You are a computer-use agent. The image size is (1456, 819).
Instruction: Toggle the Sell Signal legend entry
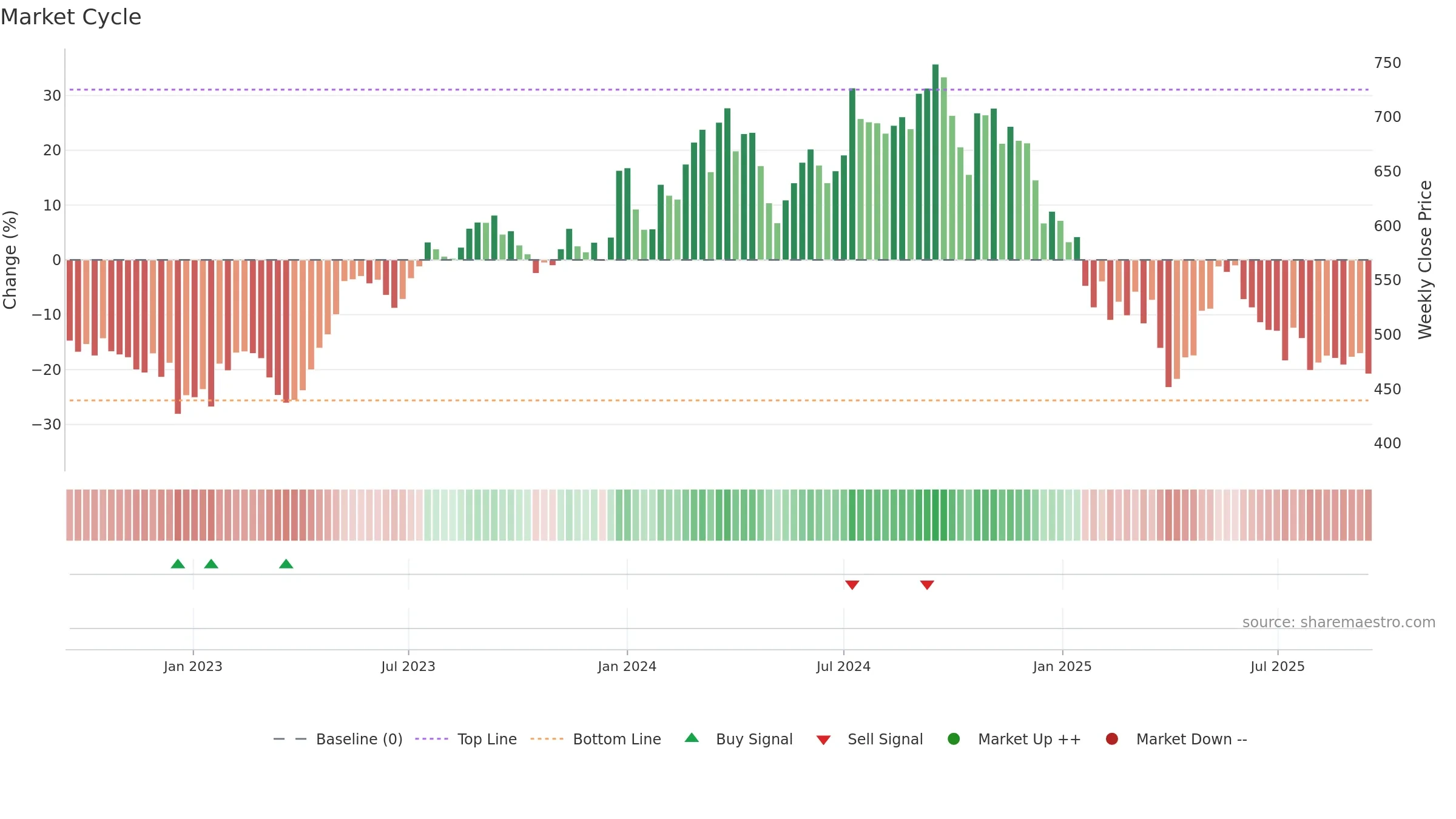pyautogui.click(x=869, y=739)
